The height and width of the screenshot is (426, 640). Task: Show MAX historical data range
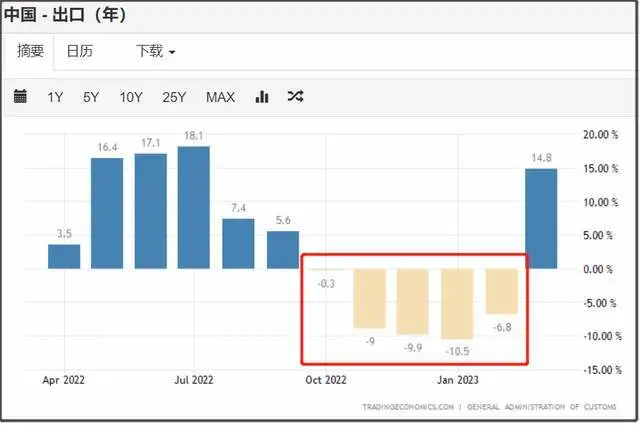(220, 97)
